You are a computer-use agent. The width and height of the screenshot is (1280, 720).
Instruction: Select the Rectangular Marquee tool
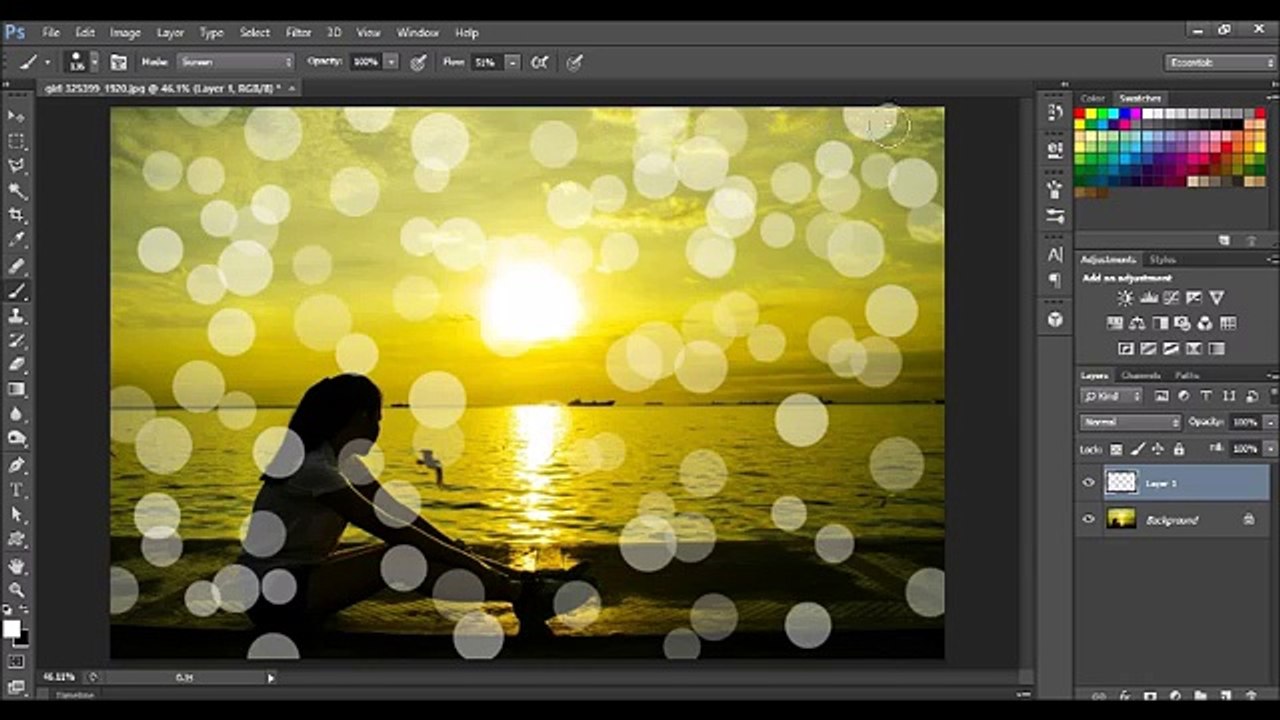coord(17,141)
